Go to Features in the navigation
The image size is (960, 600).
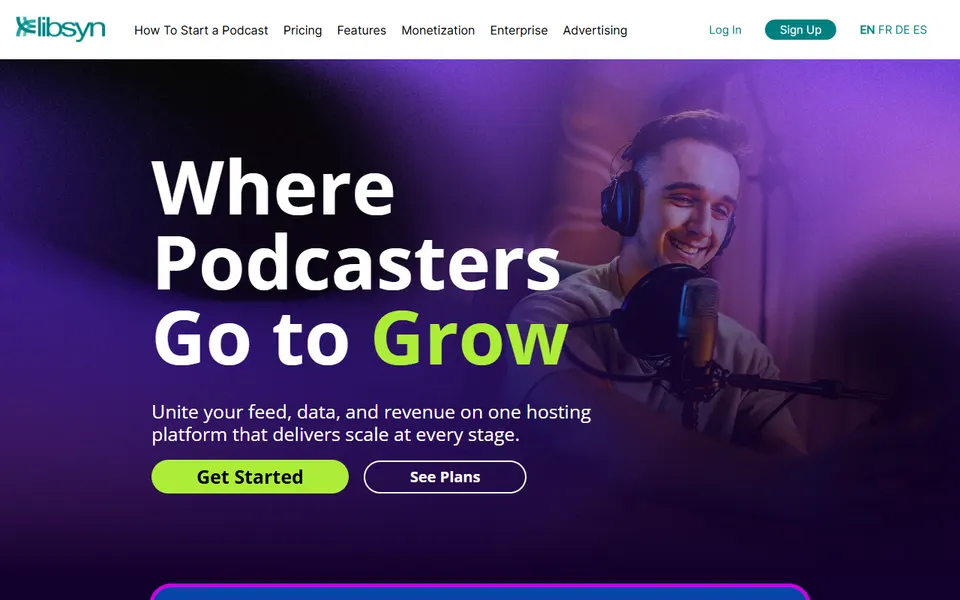[361, 30]
